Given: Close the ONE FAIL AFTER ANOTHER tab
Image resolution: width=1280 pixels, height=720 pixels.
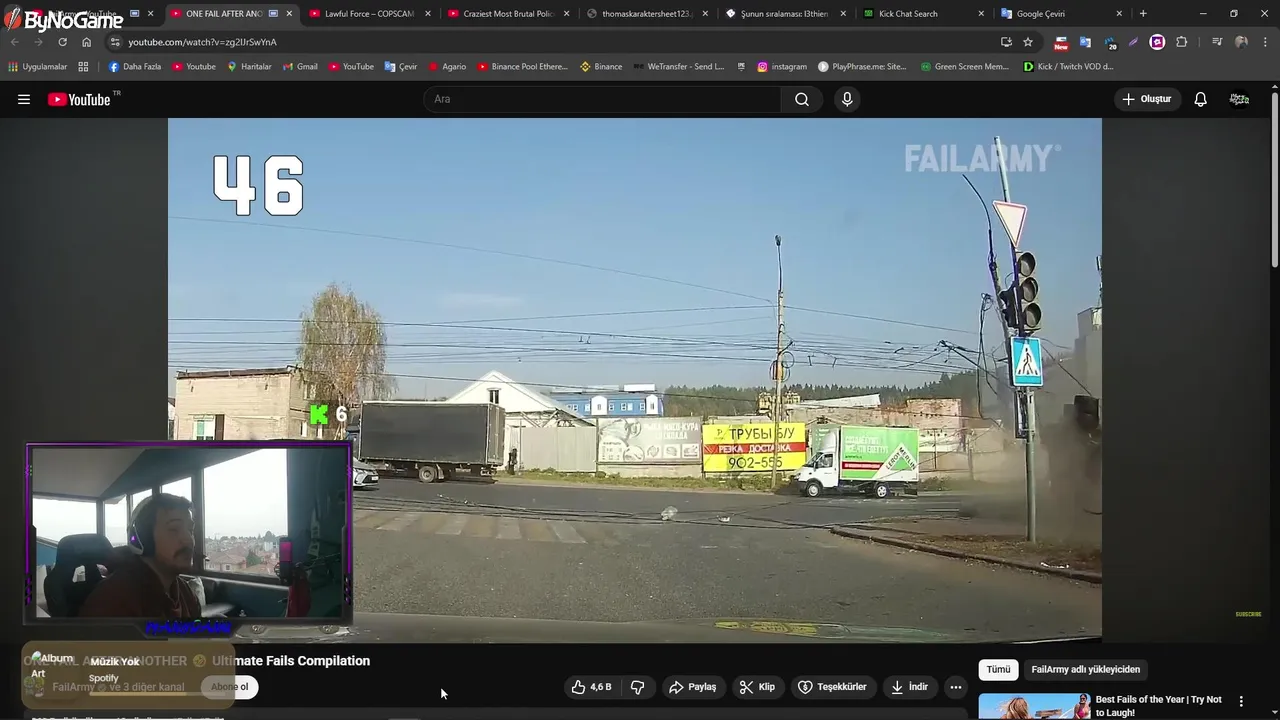Looking at the screenshot, I should point(290,14).
